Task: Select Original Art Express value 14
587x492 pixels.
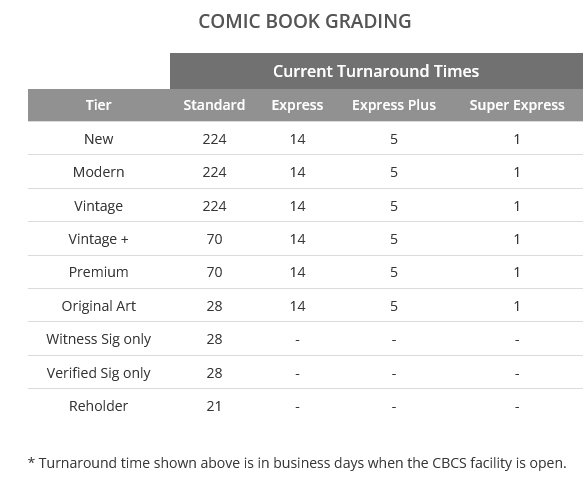Action: click(x=298, y=306)
